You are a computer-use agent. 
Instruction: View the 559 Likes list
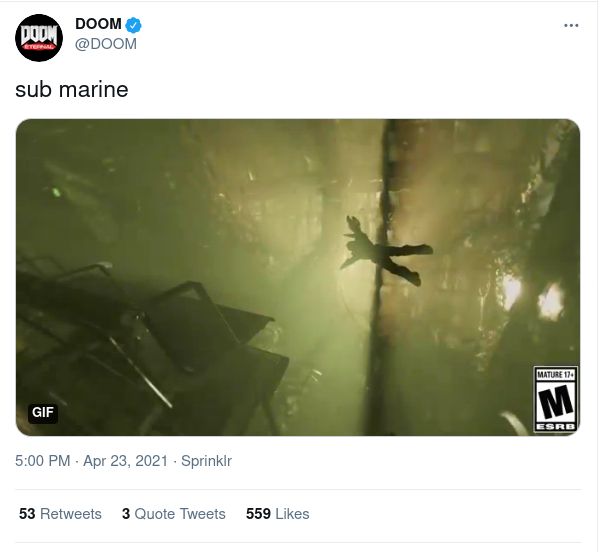tap(277, 514)
